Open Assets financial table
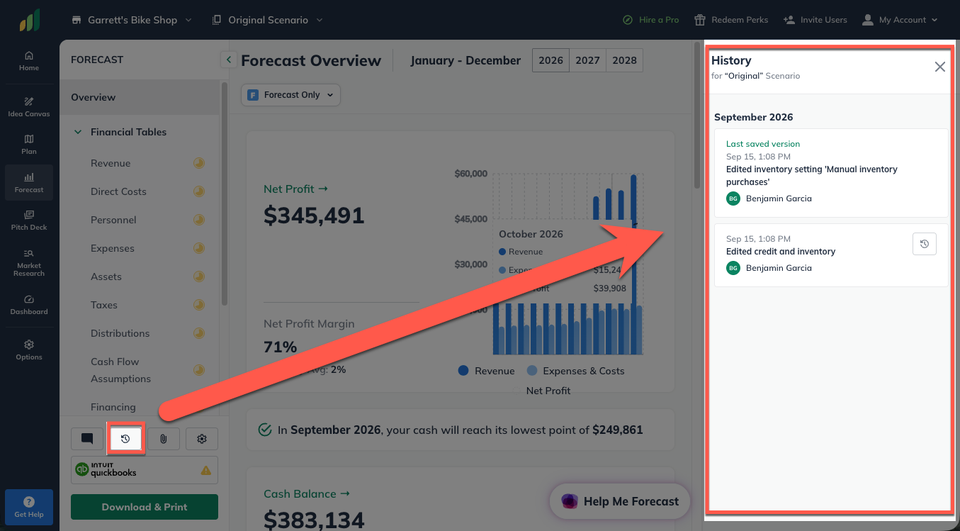The image size is (960, 531). click(x=106, y=276)
